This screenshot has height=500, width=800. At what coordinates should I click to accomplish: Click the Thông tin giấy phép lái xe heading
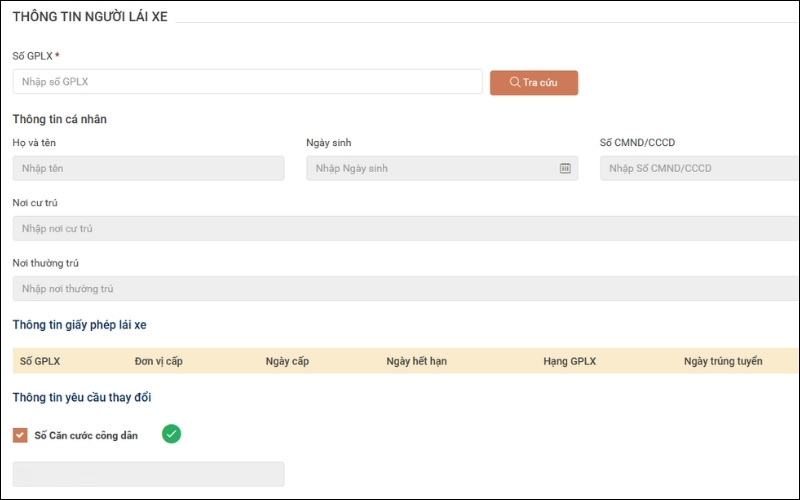[80, 325]
